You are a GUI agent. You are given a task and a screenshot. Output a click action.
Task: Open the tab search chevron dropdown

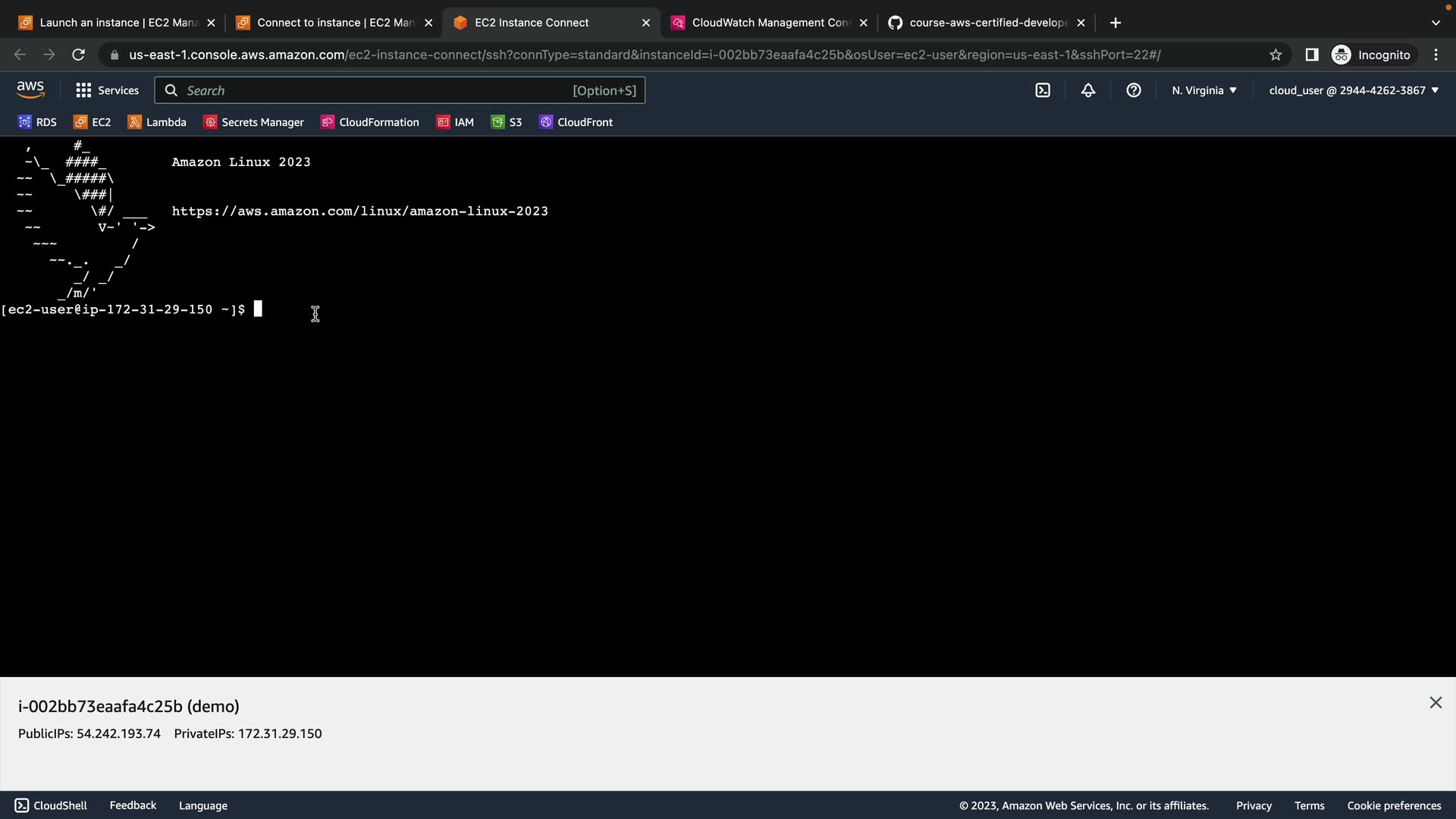(1435, 23)
